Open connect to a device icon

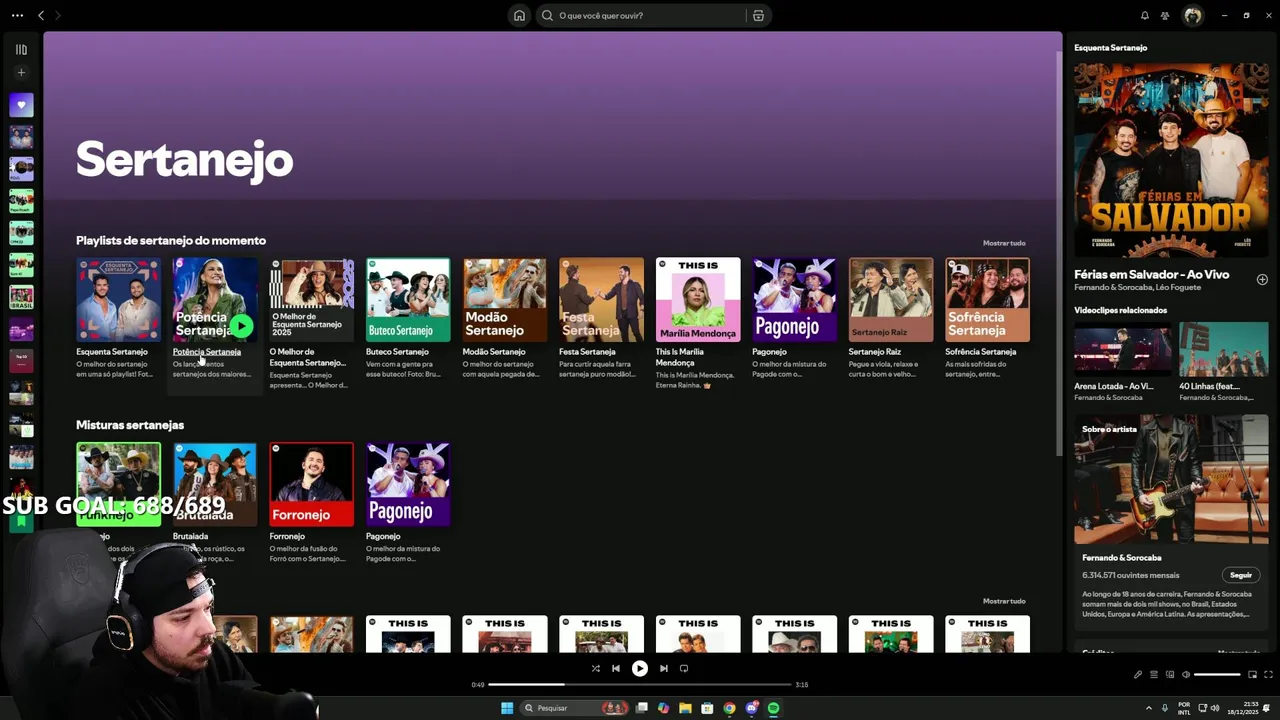(x=1169, y=675)
